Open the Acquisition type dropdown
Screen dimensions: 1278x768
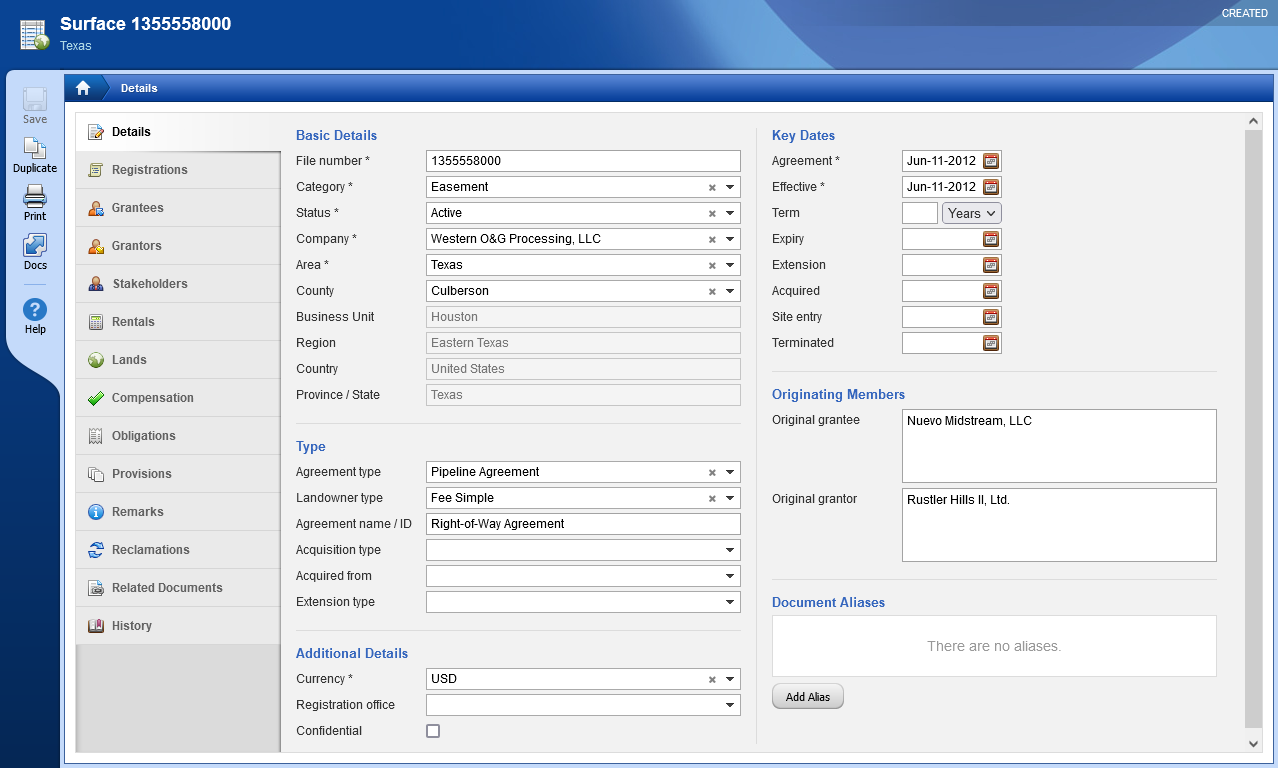731,549
